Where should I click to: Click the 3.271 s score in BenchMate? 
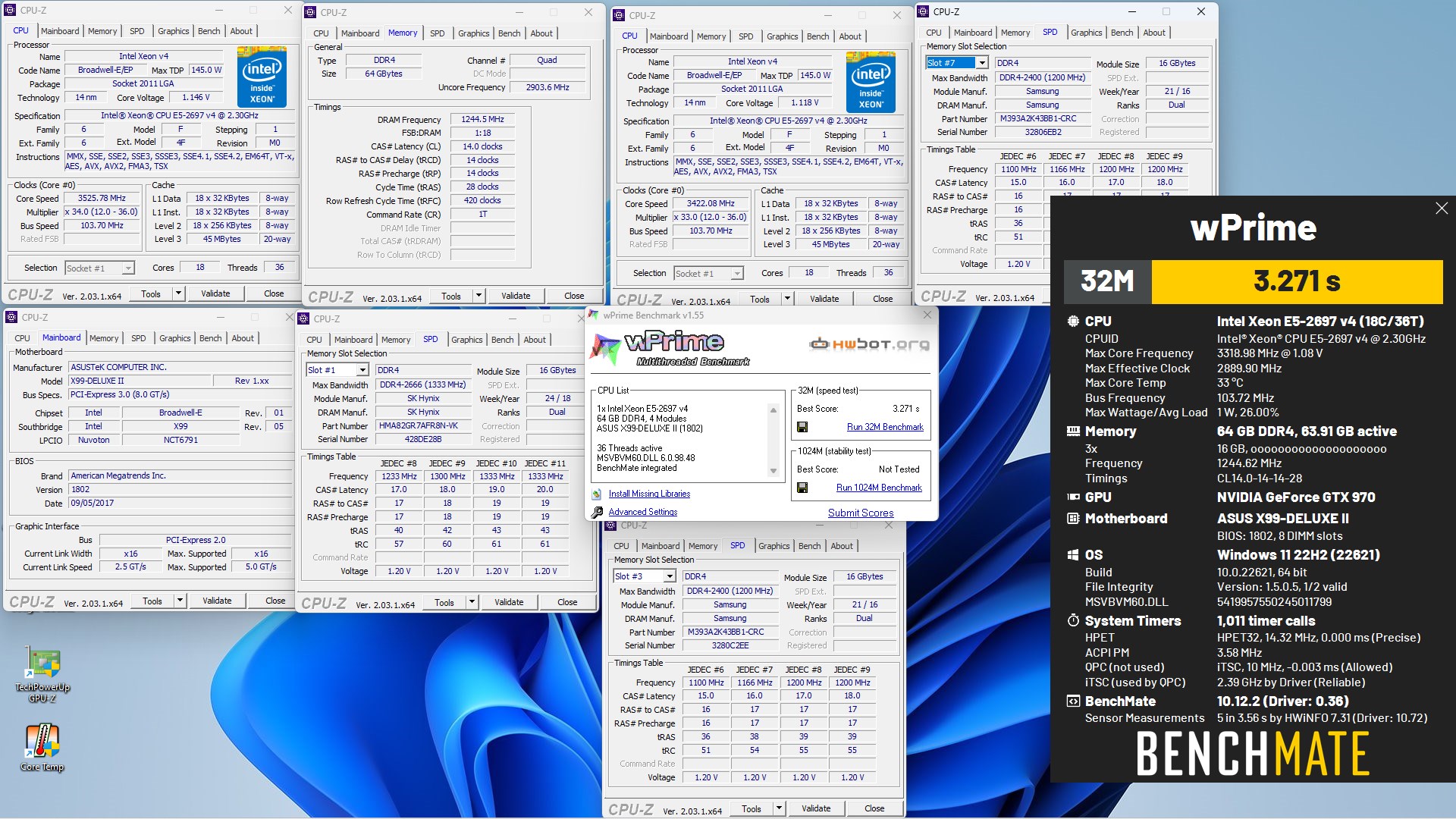pyautogui.click(x=1297, y=281)
